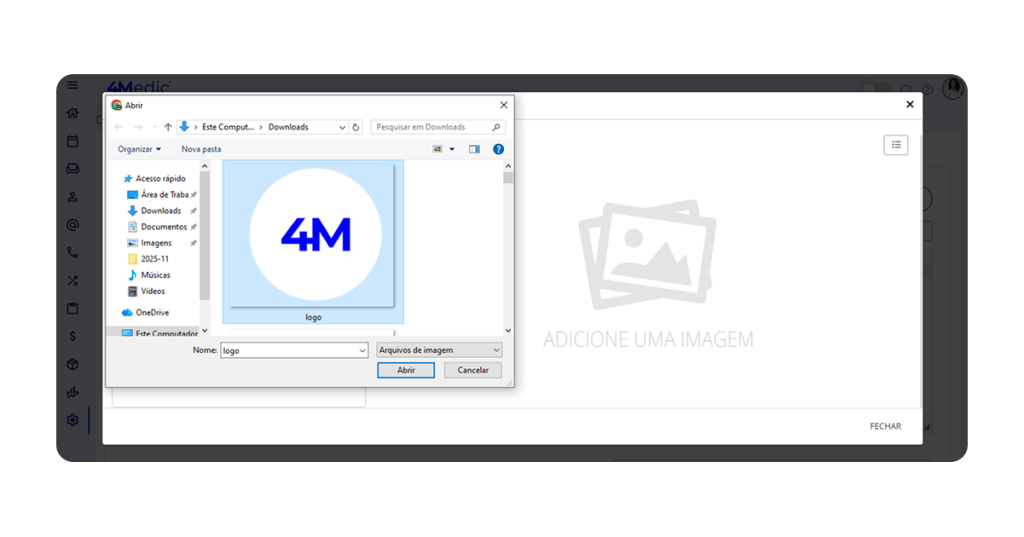Click the blue help icon in file dialog
This screenshot has width=1024, height=537.
(x=498, y=149)
